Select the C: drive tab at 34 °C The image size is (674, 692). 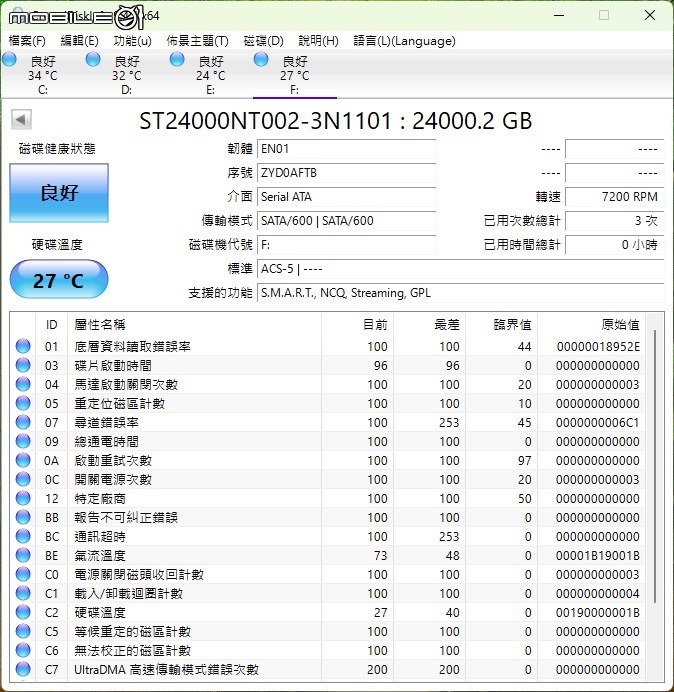[x=42, y=75]
